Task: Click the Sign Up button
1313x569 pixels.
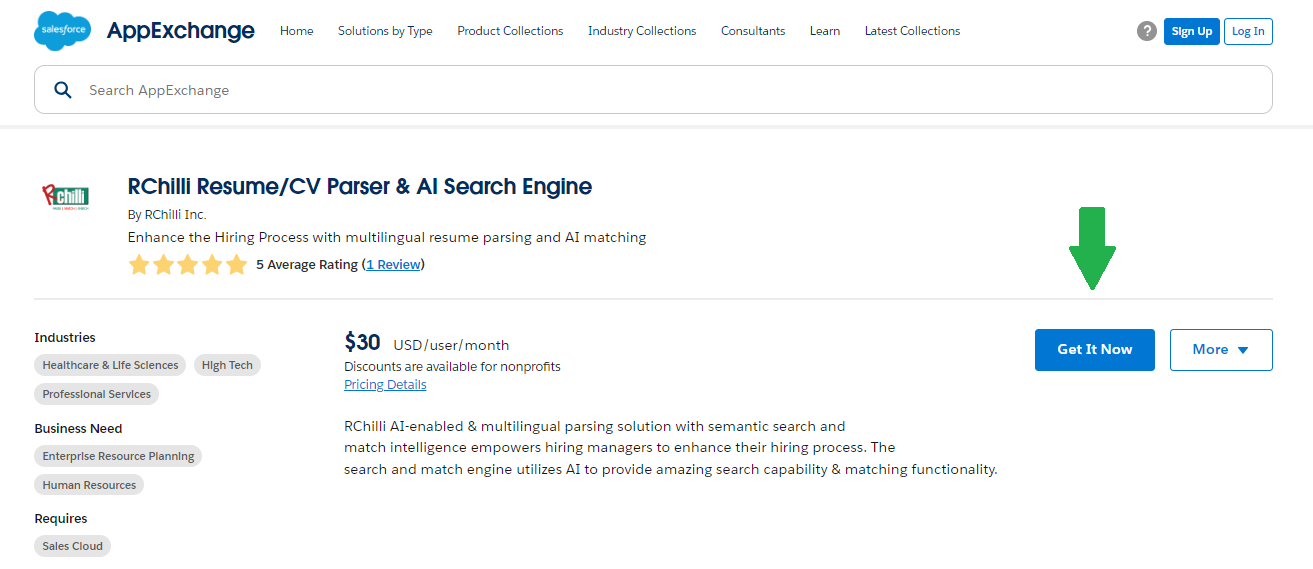Action: [1192, 31]
